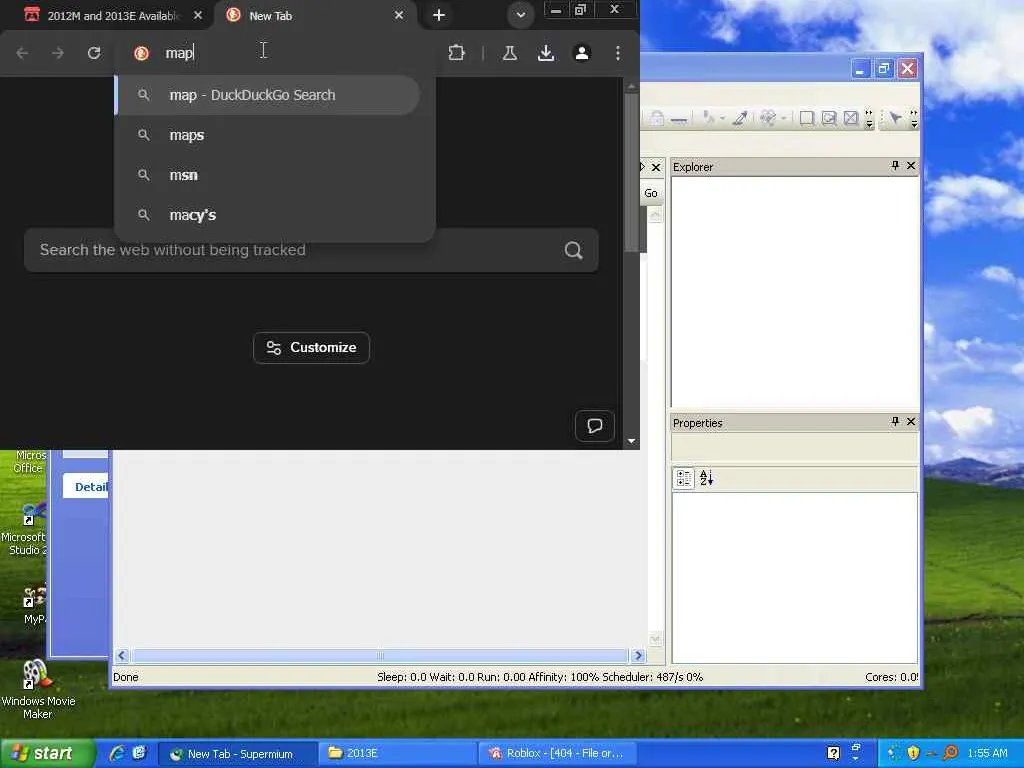Go forward in Supermium browser
The height and width of the screenshot is (768, 1024).
tap(58, 53)
